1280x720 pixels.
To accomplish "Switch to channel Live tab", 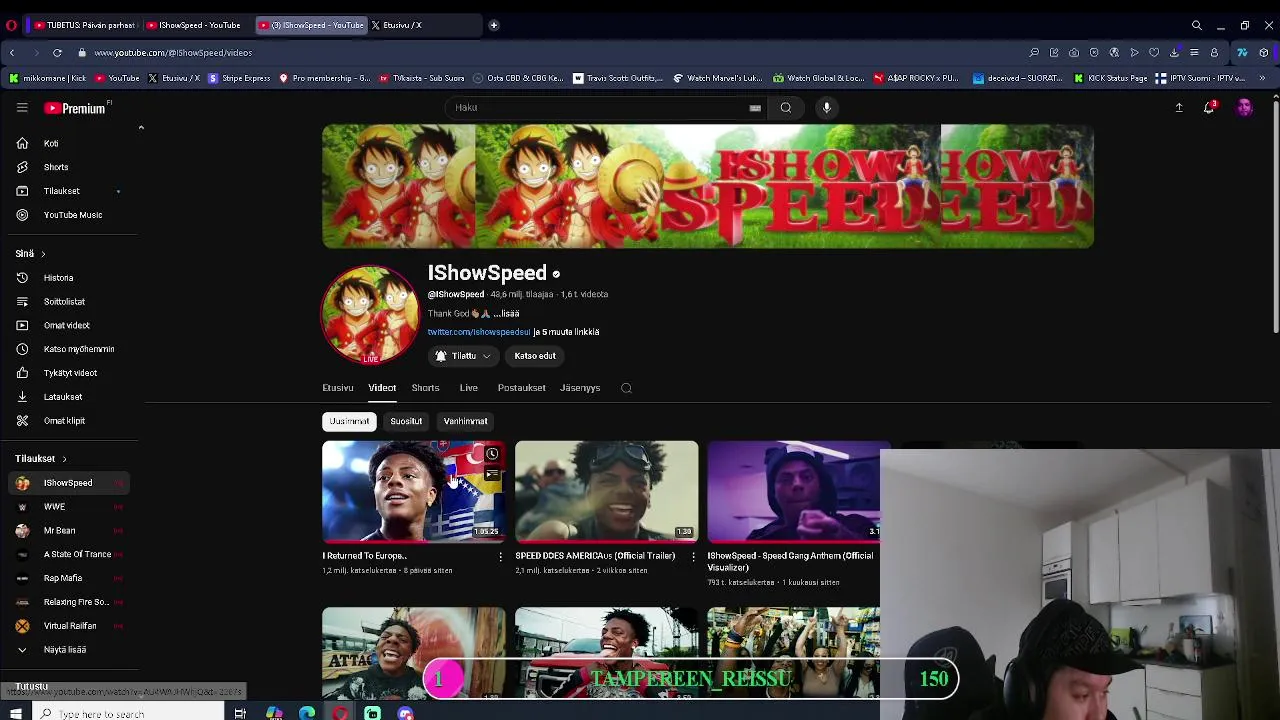I will coord(468,388).
